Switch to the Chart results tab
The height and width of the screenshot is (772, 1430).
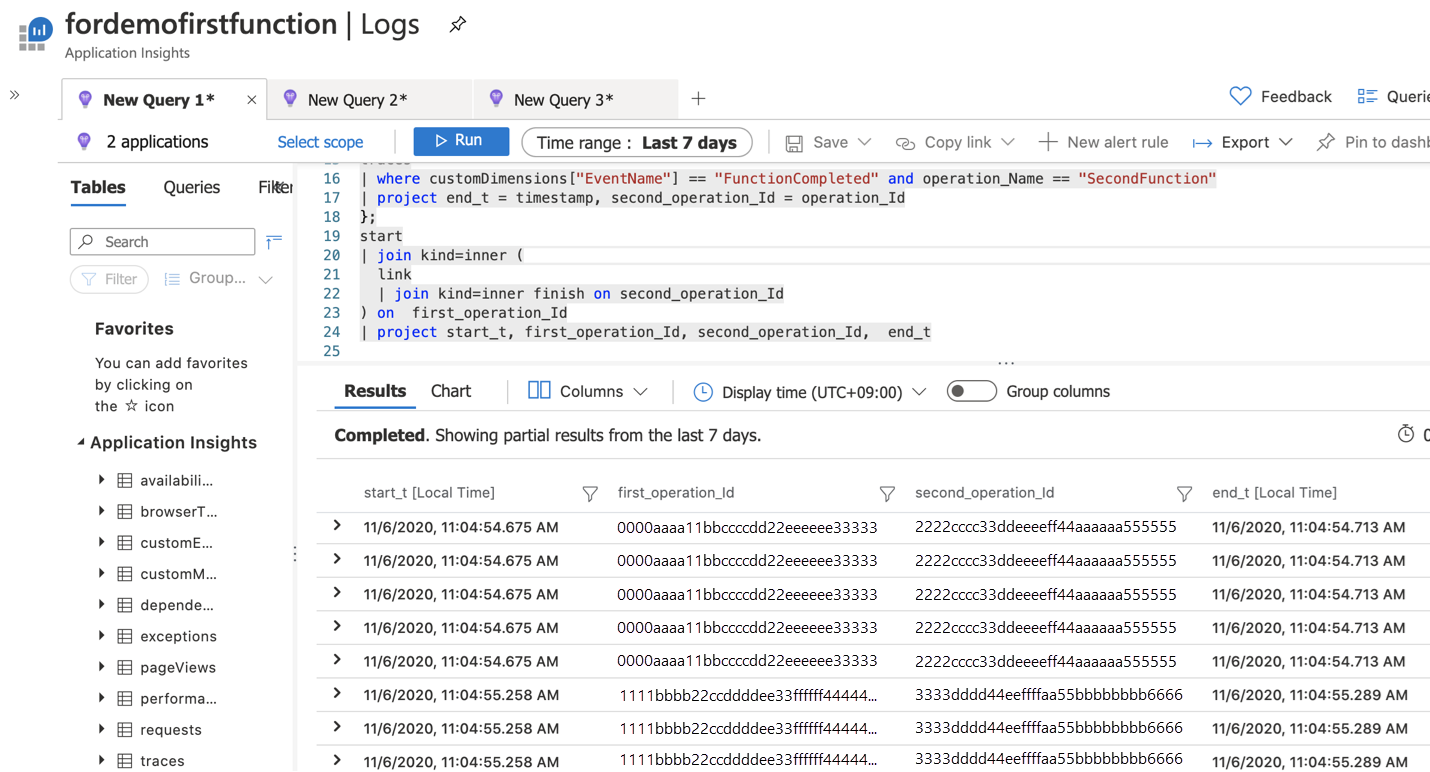451,391
